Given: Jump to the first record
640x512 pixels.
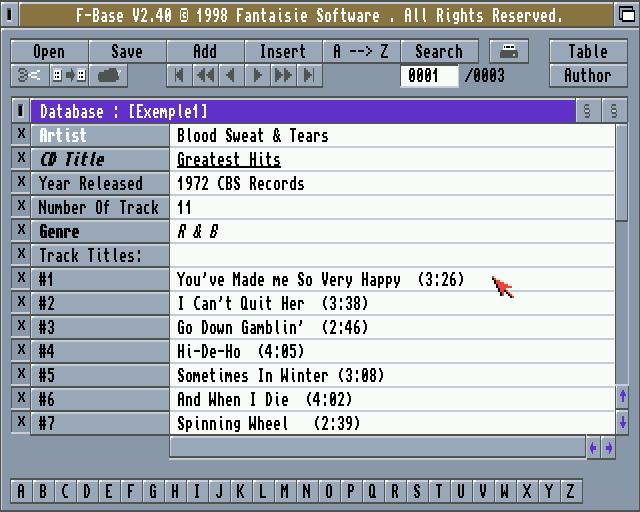Looking at the screenshot, I should (180, 76).
